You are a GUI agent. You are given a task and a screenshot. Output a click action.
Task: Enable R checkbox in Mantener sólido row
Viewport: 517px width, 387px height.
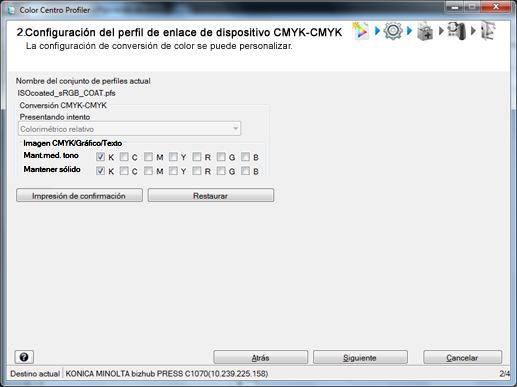(x=197, y=171)
